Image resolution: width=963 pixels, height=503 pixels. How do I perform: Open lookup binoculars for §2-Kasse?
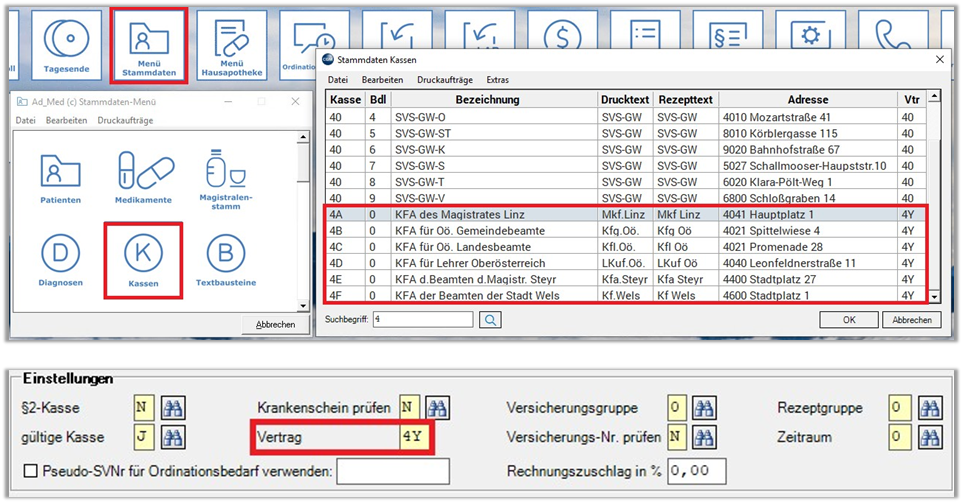point(170,408)
